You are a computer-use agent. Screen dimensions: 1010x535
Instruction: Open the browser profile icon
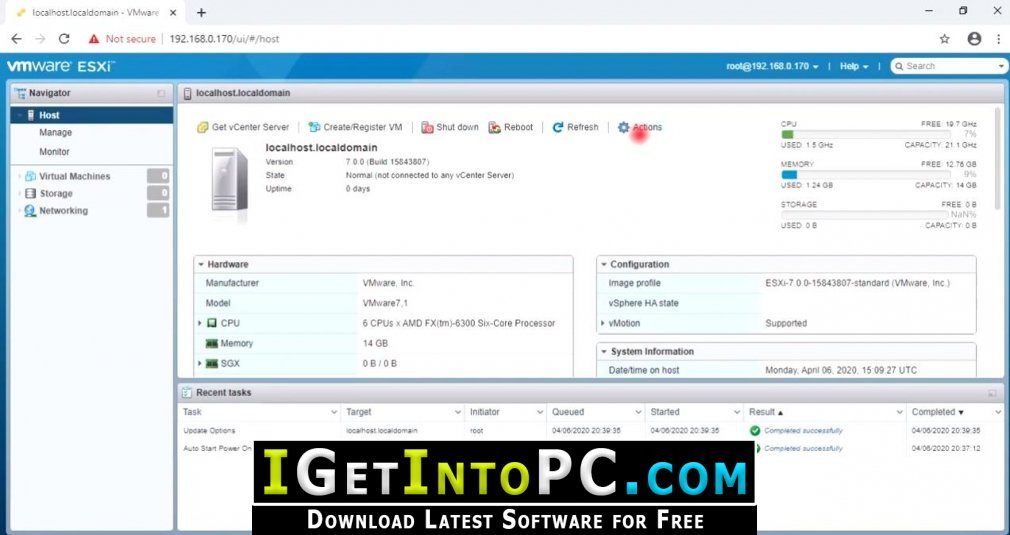[975, 39]
